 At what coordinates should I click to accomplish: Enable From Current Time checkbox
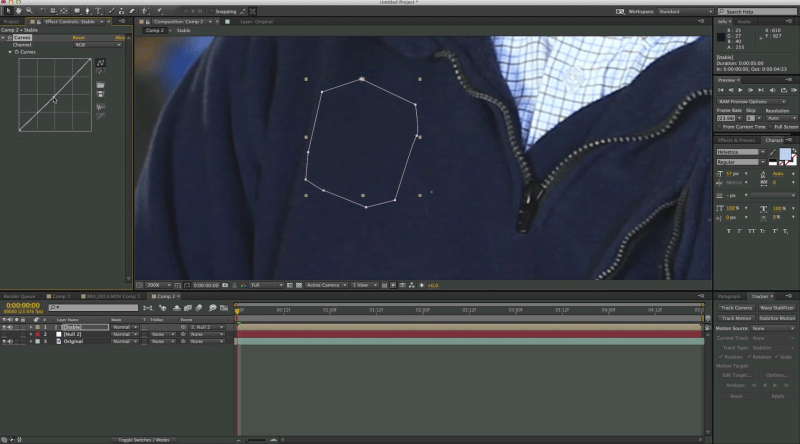719,127
